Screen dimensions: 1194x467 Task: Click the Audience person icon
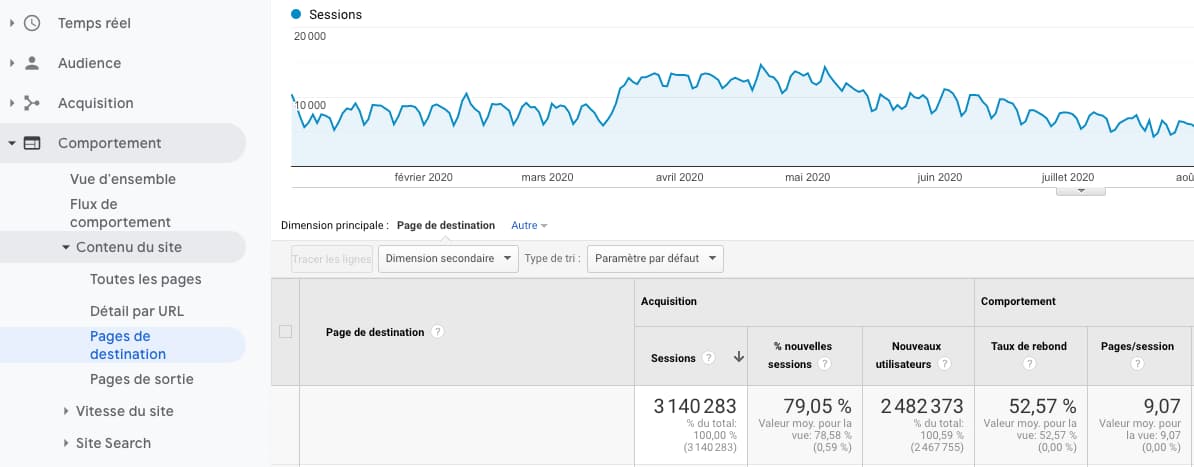[x=32, y=63]
